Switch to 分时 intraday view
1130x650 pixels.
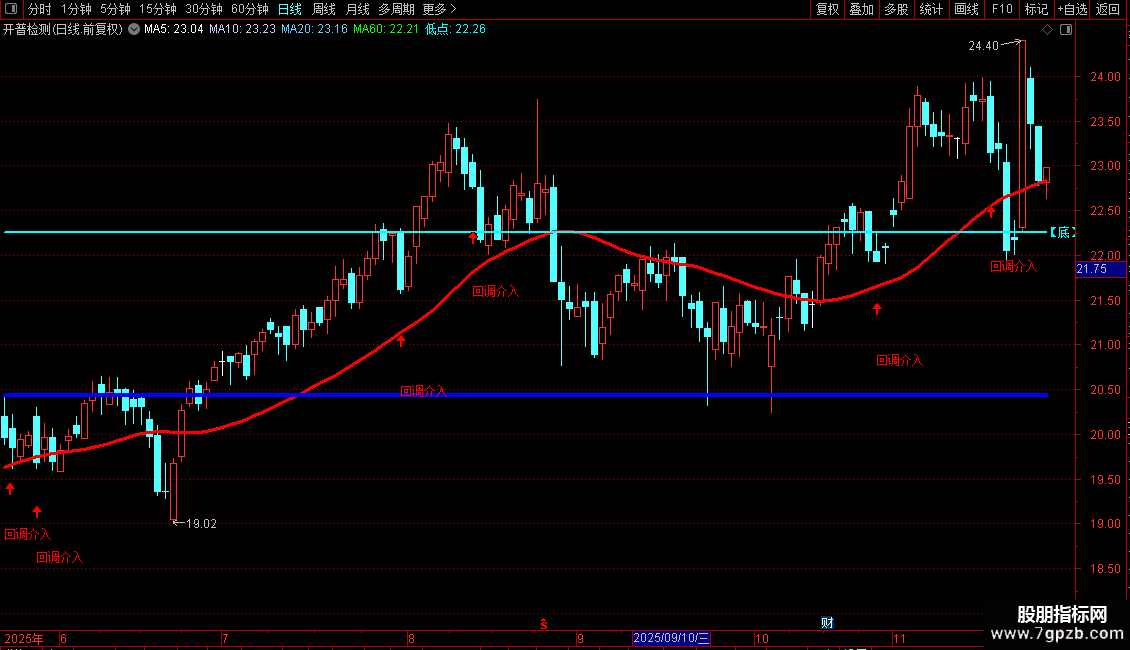40,9
